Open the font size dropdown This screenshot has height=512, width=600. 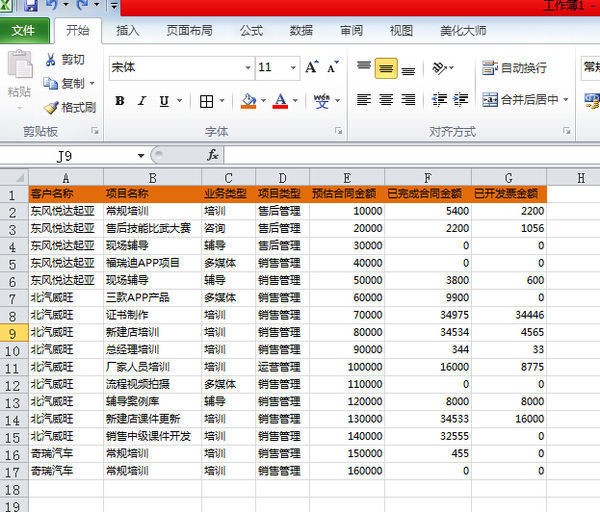coord(293,68)
